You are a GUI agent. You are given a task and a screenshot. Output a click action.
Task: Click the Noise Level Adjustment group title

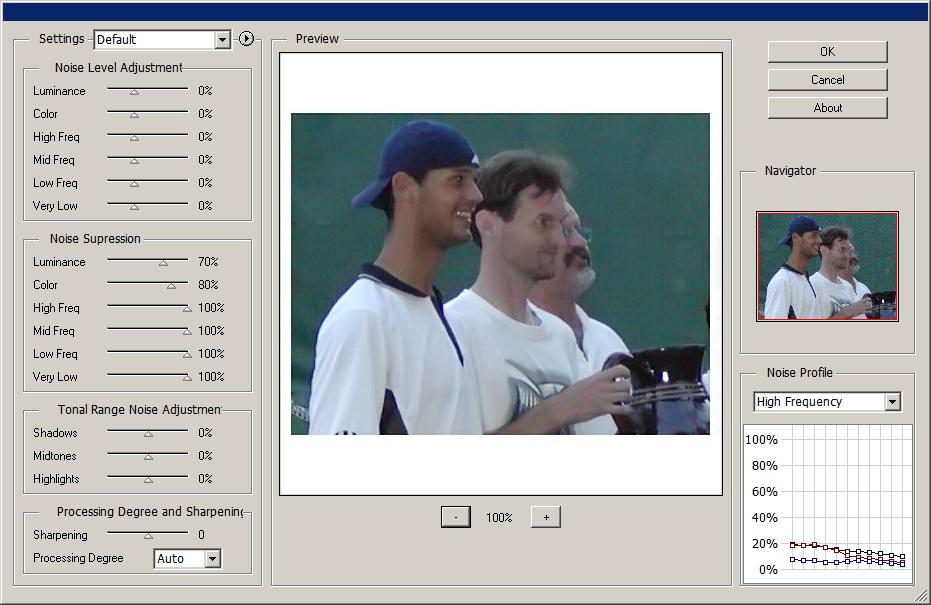pyautogui.click(x=119, y=68)
